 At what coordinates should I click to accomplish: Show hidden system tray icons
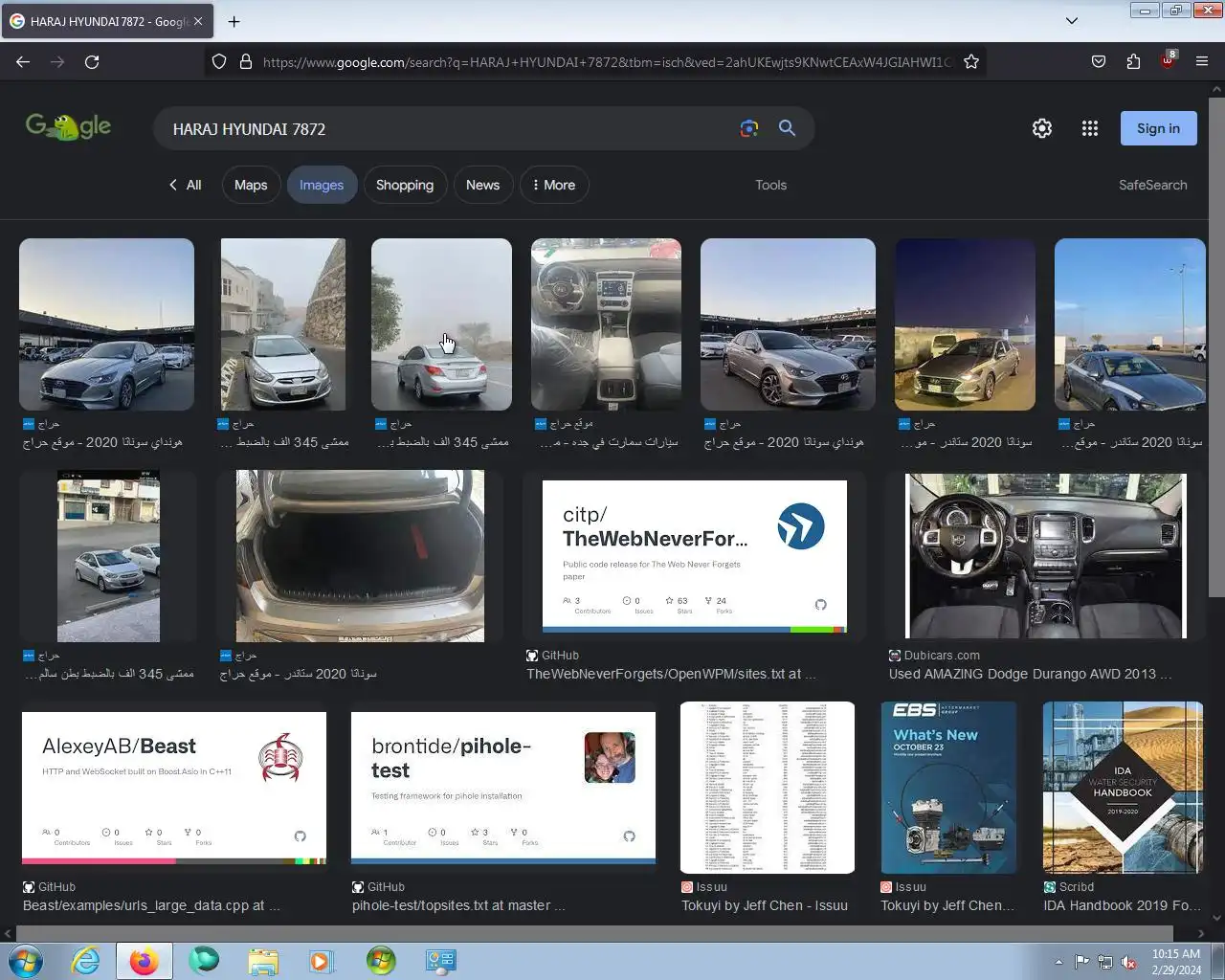[x=1058, y=962]
